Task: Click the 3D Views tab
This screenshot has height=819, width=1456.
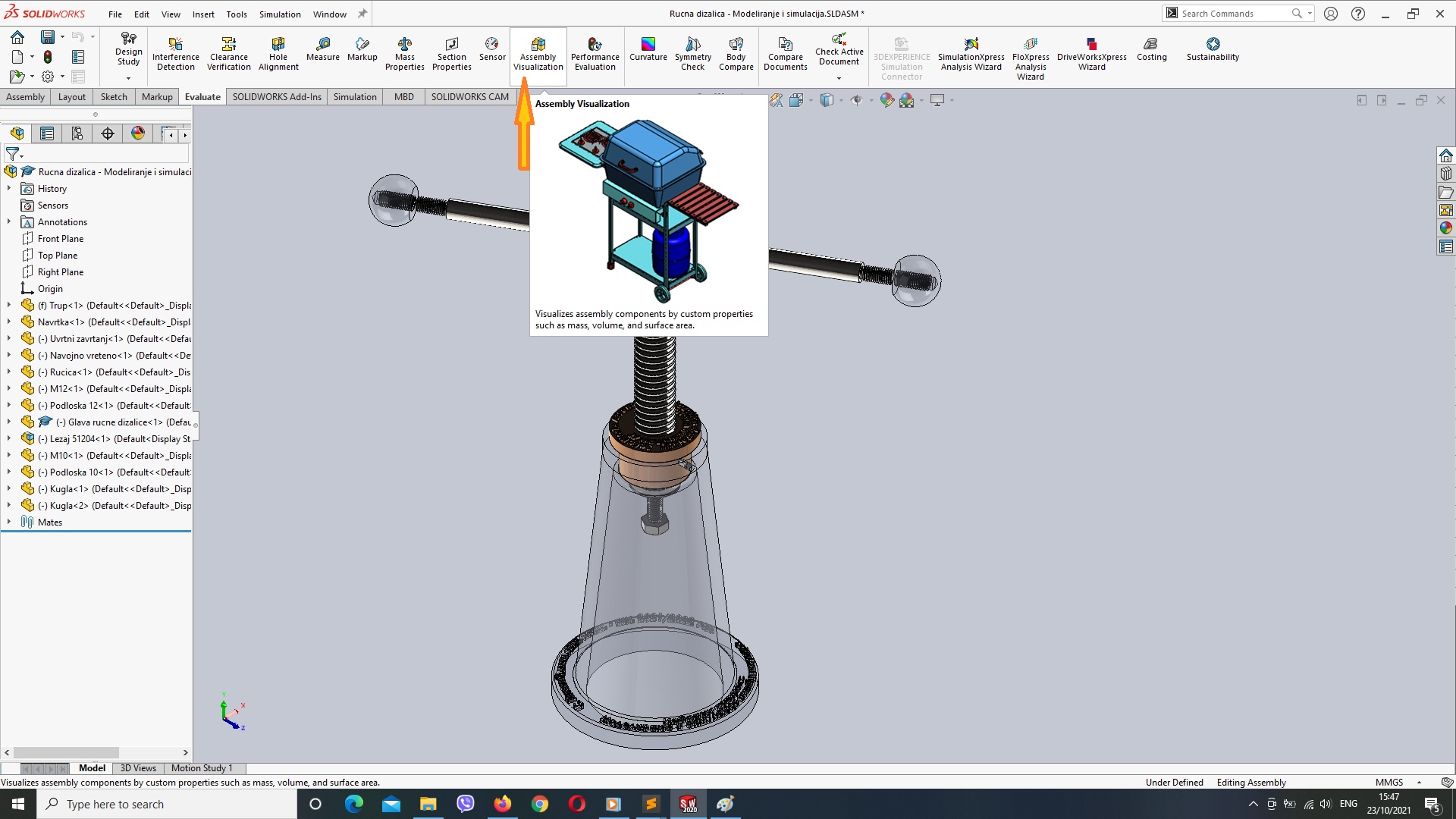Action: 137,767
